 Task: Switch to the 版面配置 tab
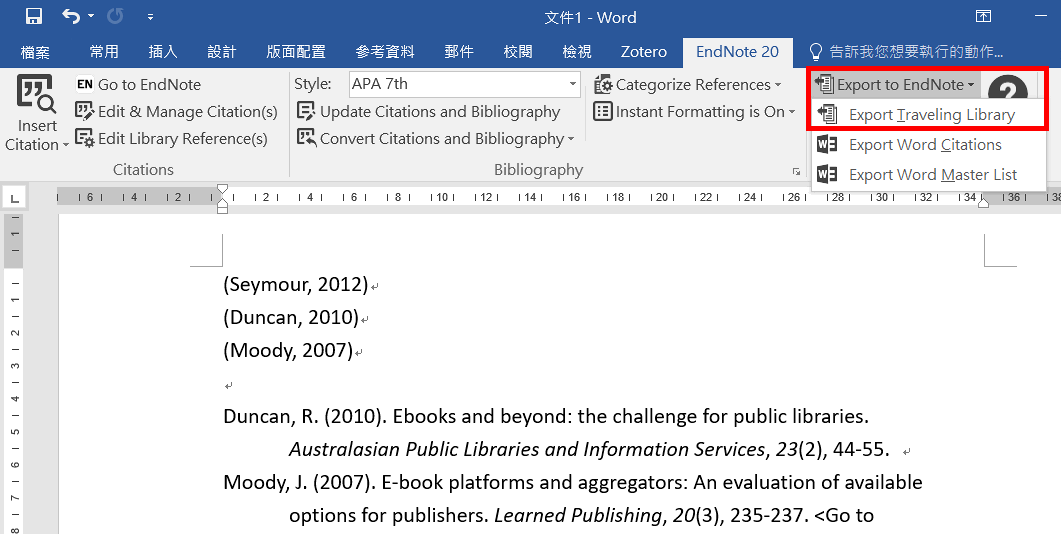point(296,51)
